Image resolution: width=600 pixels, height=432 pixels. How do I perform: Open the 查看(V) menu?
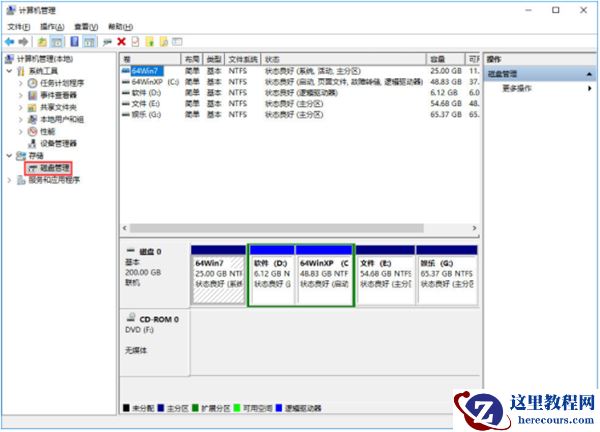86,27
